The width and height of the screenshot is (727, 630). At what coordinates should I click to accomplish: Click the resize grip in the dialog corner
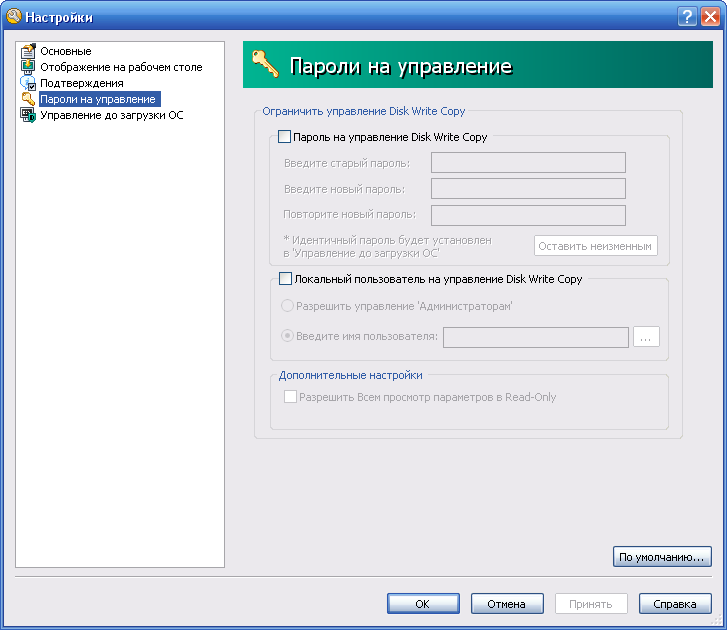[x=716, y=620]
